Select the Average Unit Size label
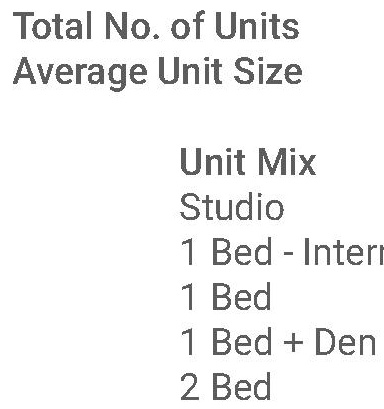Screen dimensions: 384x409 click(158, 73)
